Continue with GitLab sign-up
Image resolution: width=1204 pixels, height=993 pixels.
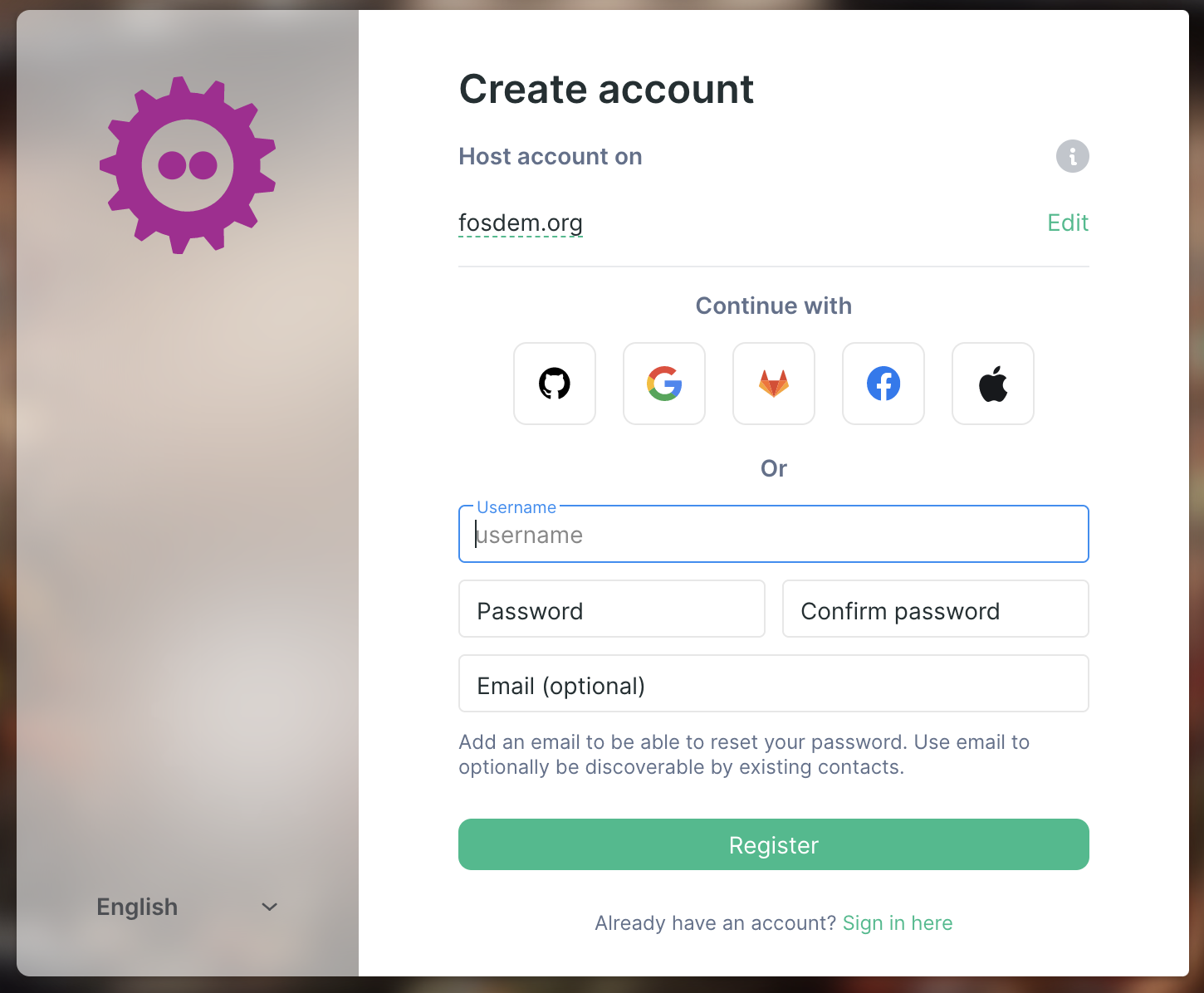point(774,384)
